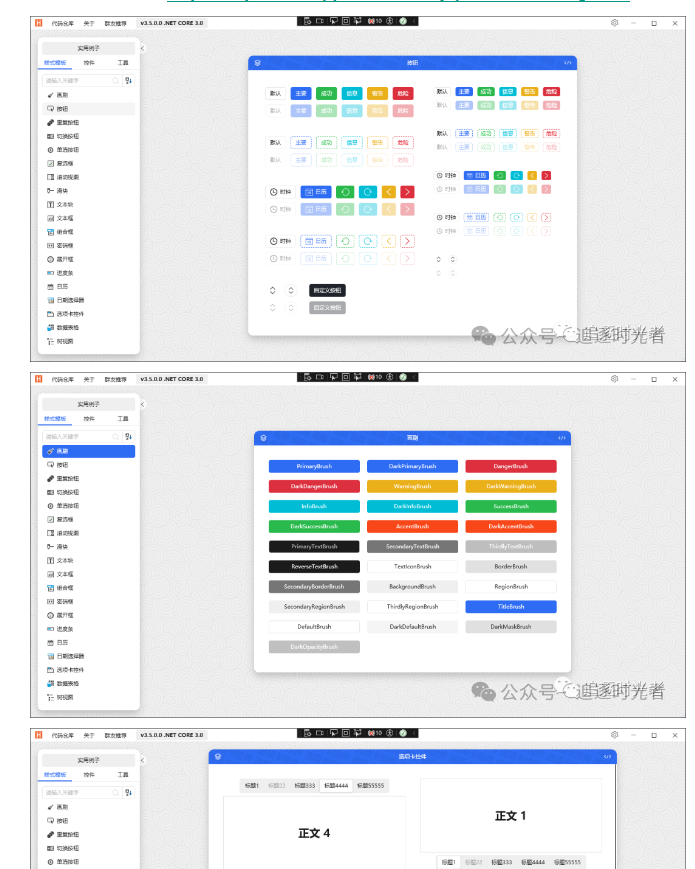The height and width of the screenshot is (869, 695).
Task: Select 数据表格 item in middle window sidebar
Action: pyautogui.click(x=89, y=683)
